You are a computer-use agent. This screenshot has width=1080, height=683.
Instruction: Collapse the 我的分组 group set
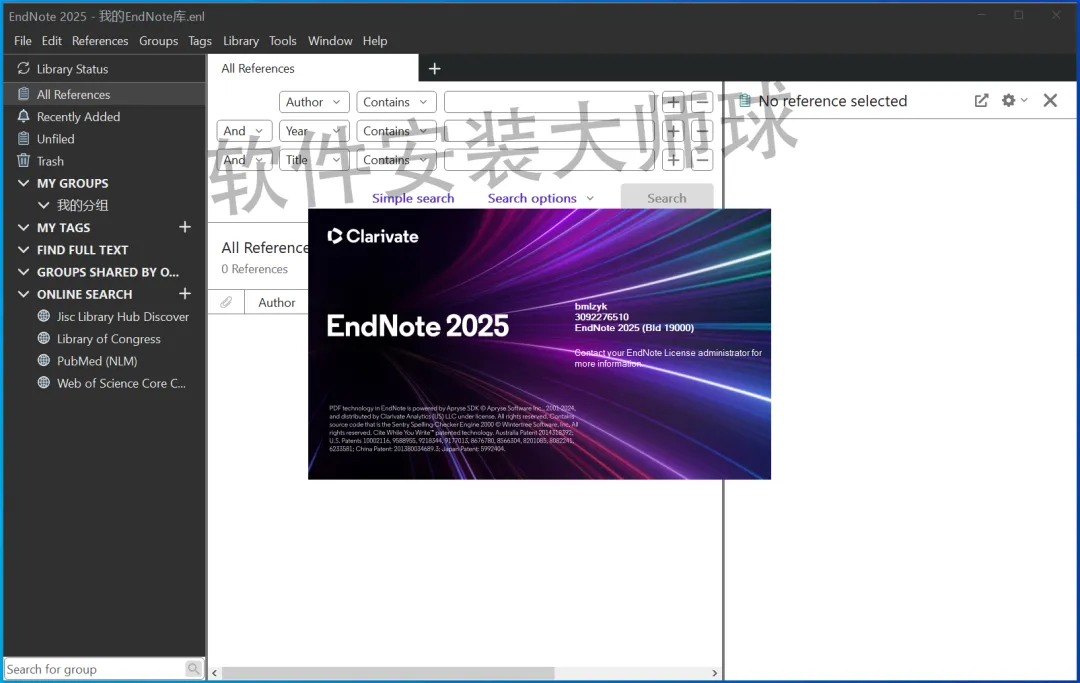43,205
